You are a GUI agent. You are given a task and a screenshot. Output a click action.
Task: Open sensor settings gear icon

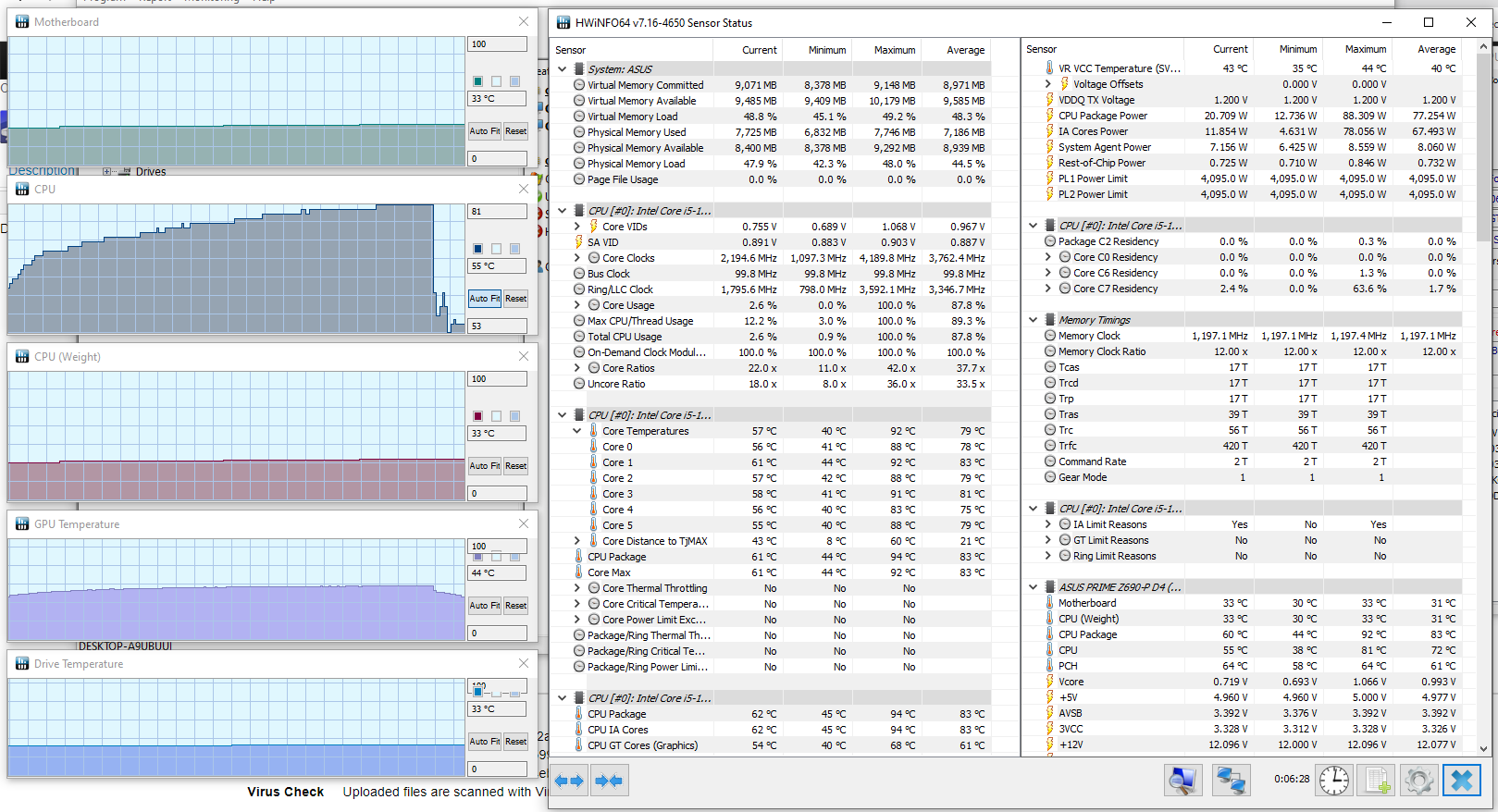(x=1418, y=781)
